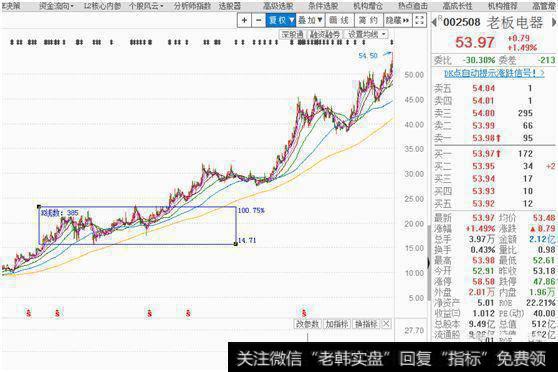Viewport: 558px width, 372px height.
Task: Close indicator panel with X button
Action: pyautogui.click(x=386, y=324)
